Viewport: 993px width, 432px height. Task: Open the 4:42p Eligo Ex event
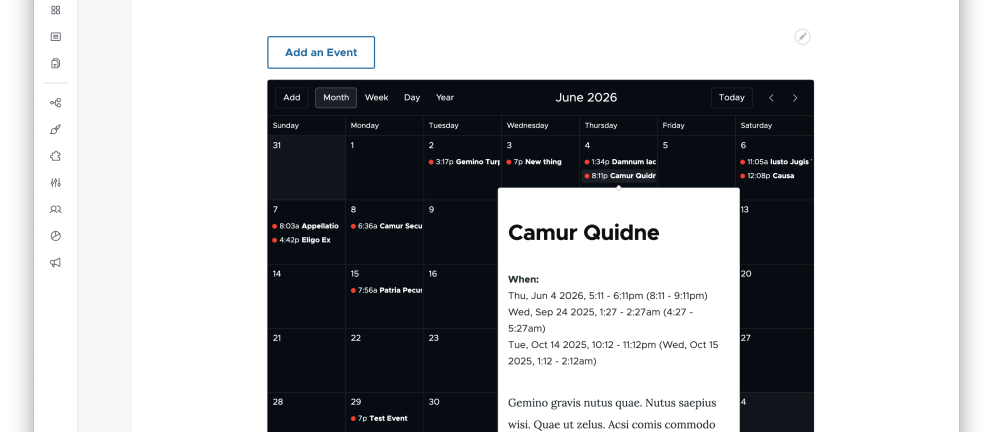(302, 240)
